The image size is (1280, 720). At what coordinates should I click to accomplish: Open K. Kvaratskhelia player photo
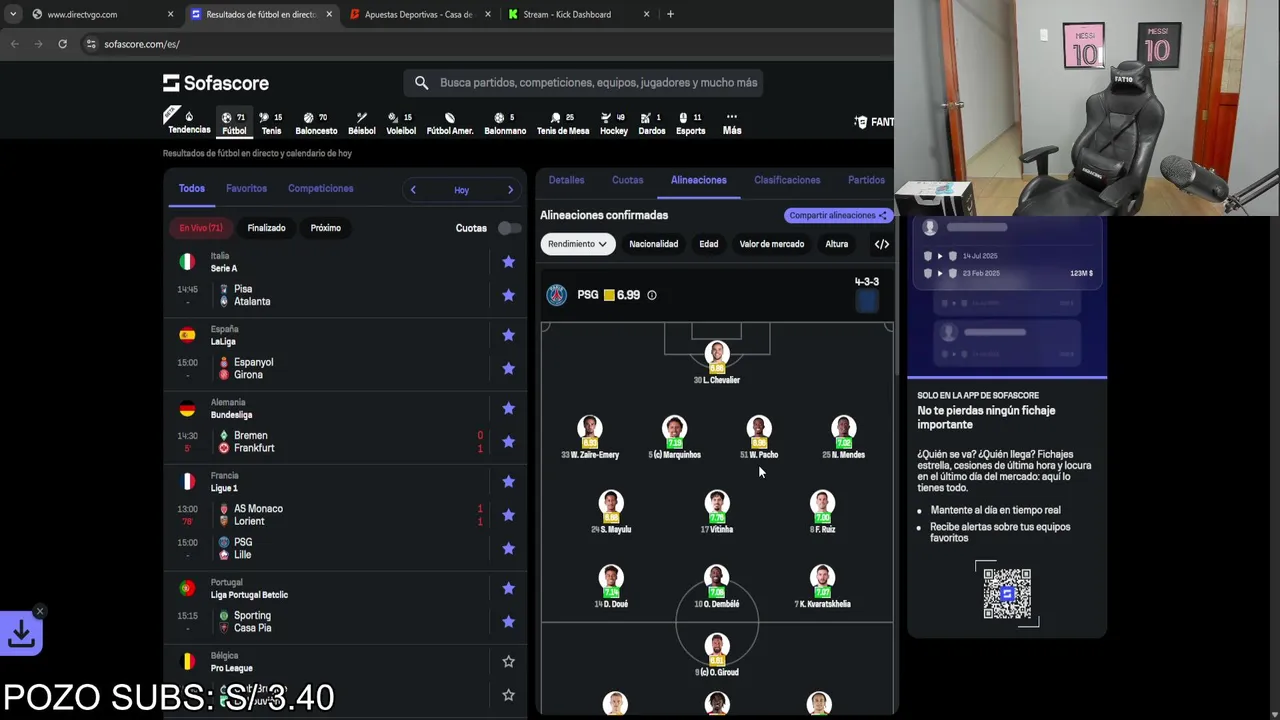pos(822,577)
